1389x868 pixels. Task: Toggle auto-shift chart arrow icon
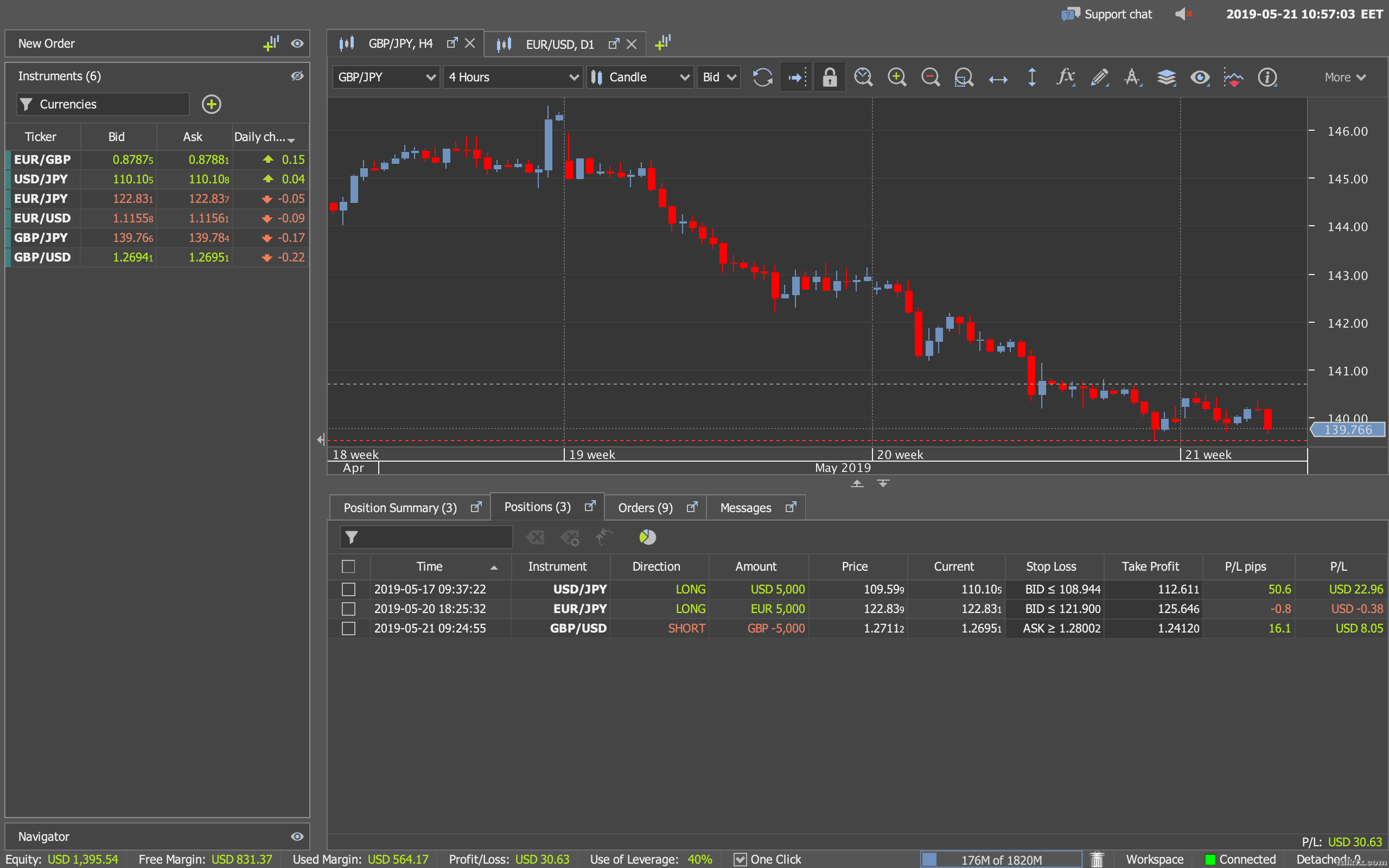coord(797,77)
